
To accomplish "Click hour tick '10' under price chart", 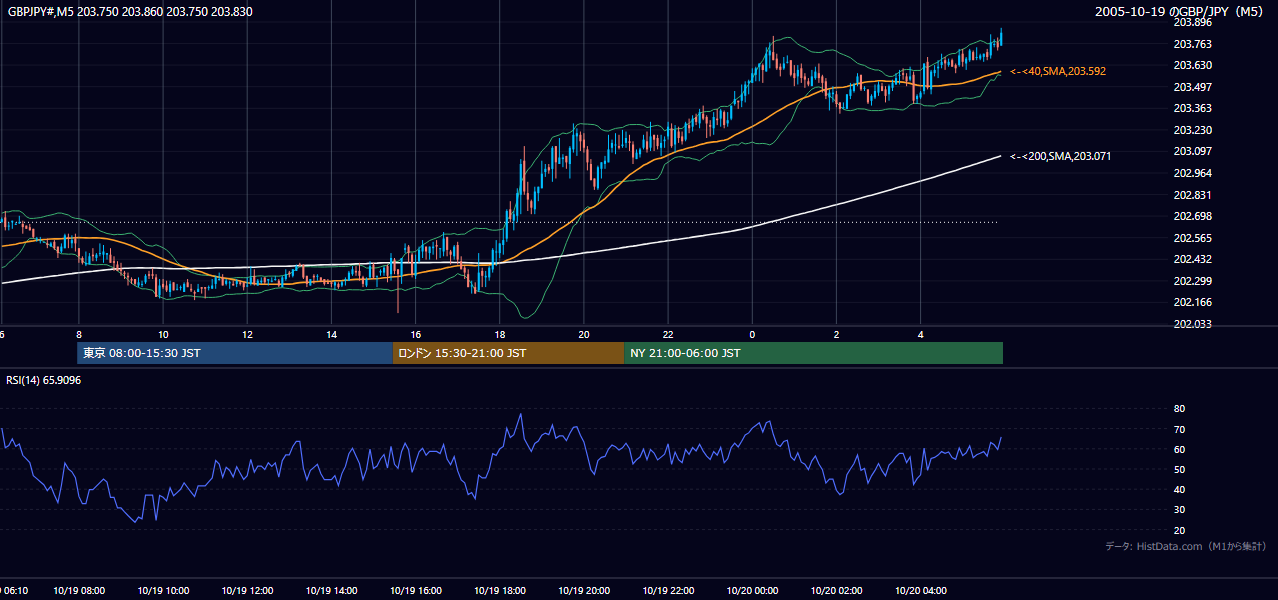I will (162, 335).
